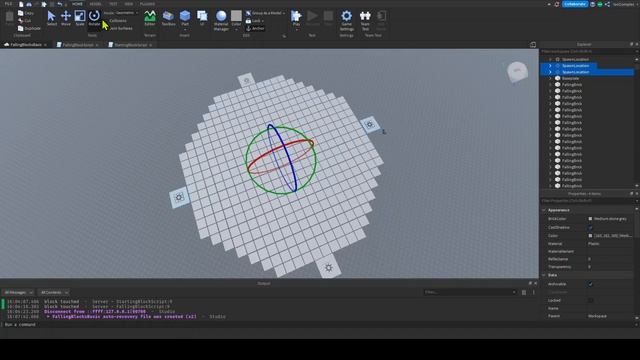The image size is (640, 360).
Task: Click the Collaborate button
Action: (x=575, y=4)
